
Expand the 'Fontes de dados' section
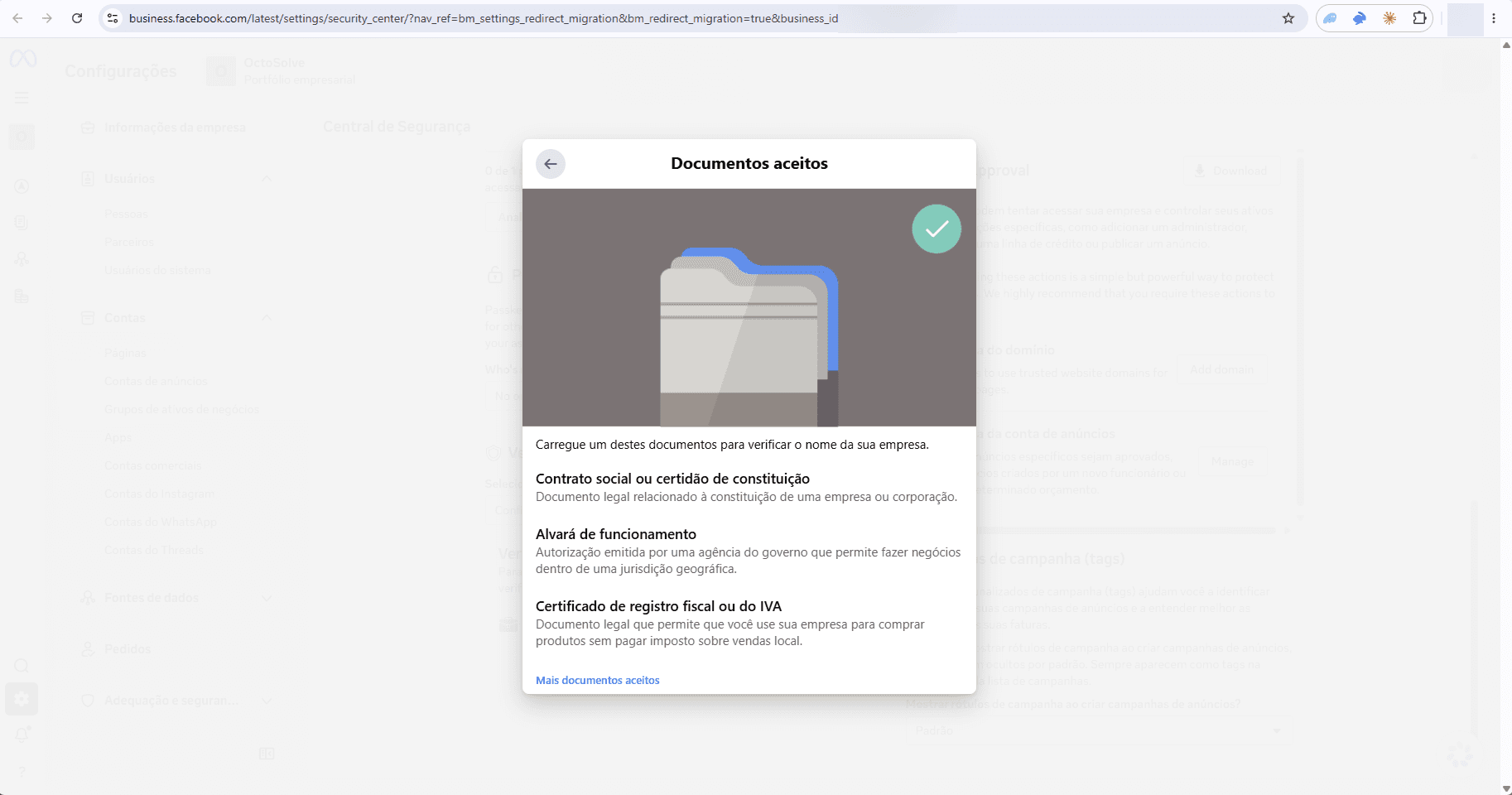coord(176,598)
